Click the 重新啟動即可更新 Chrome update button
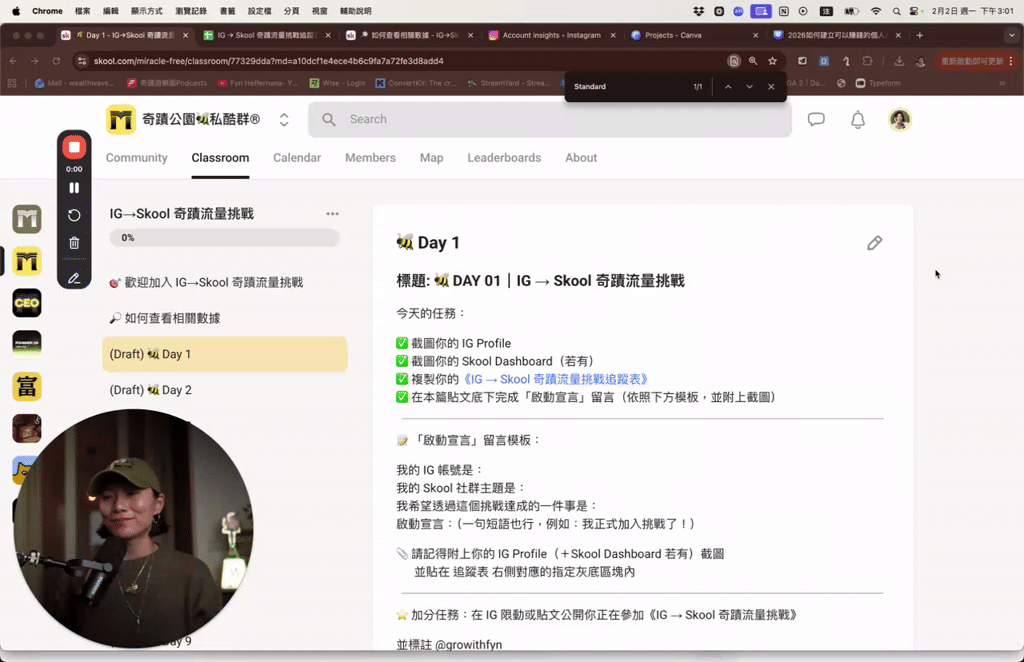This screenshot has height=662, width=1024. (x=972, y=61)
